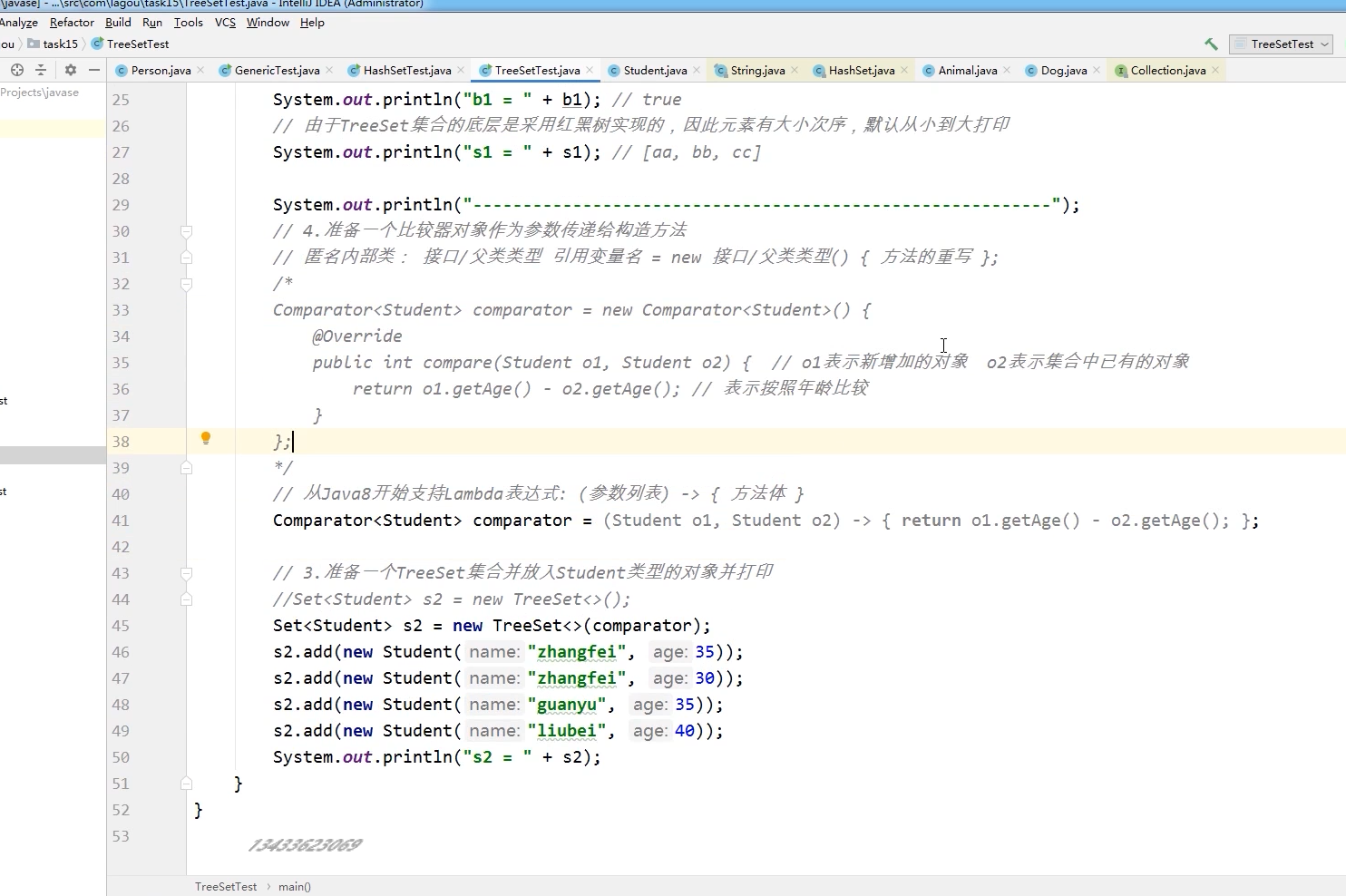
Task: Open the Refactor menu
Action: 72,23
